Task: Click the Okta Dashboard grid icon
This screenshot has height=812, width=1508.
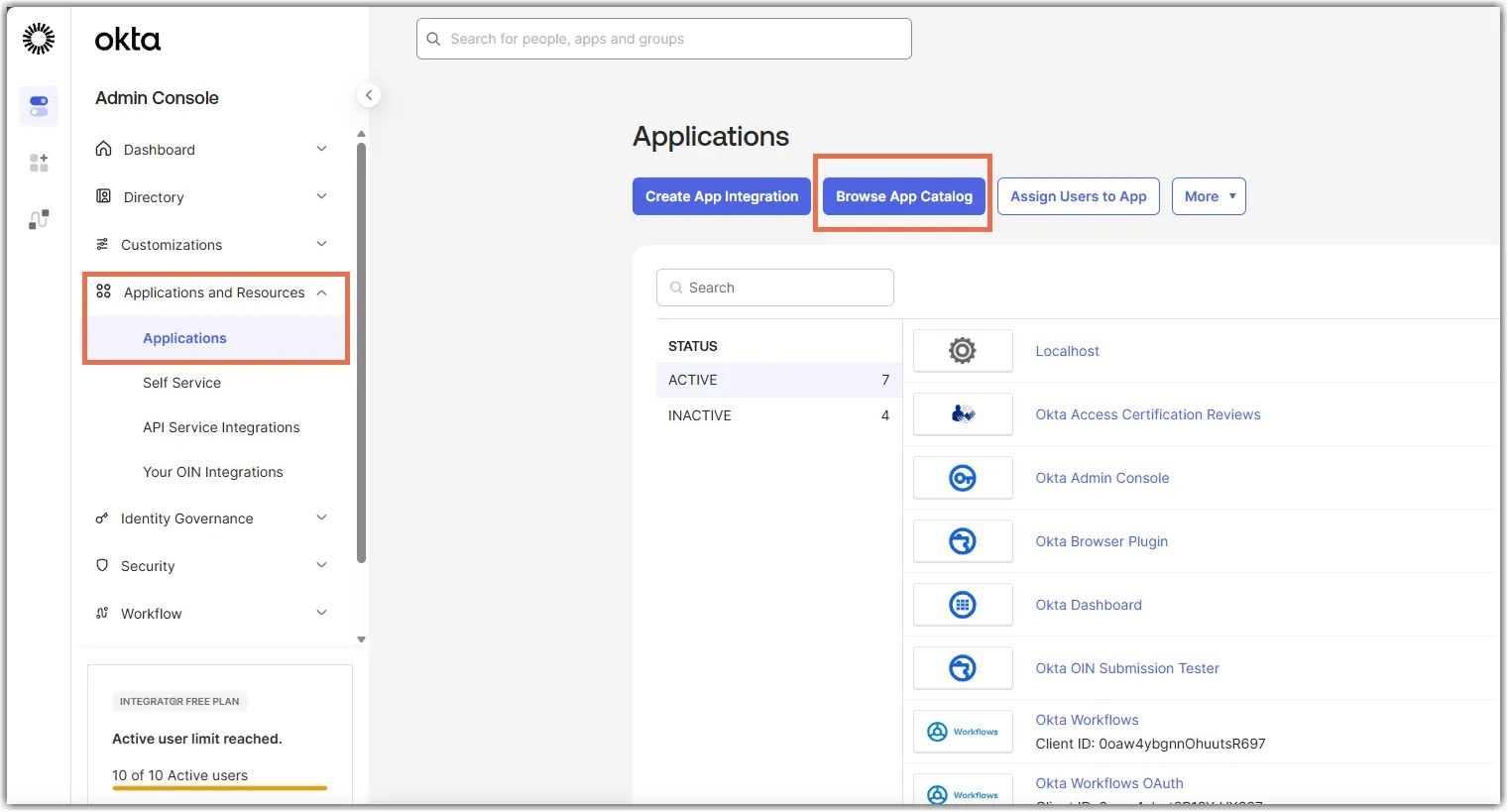Action: coord(963,605)
